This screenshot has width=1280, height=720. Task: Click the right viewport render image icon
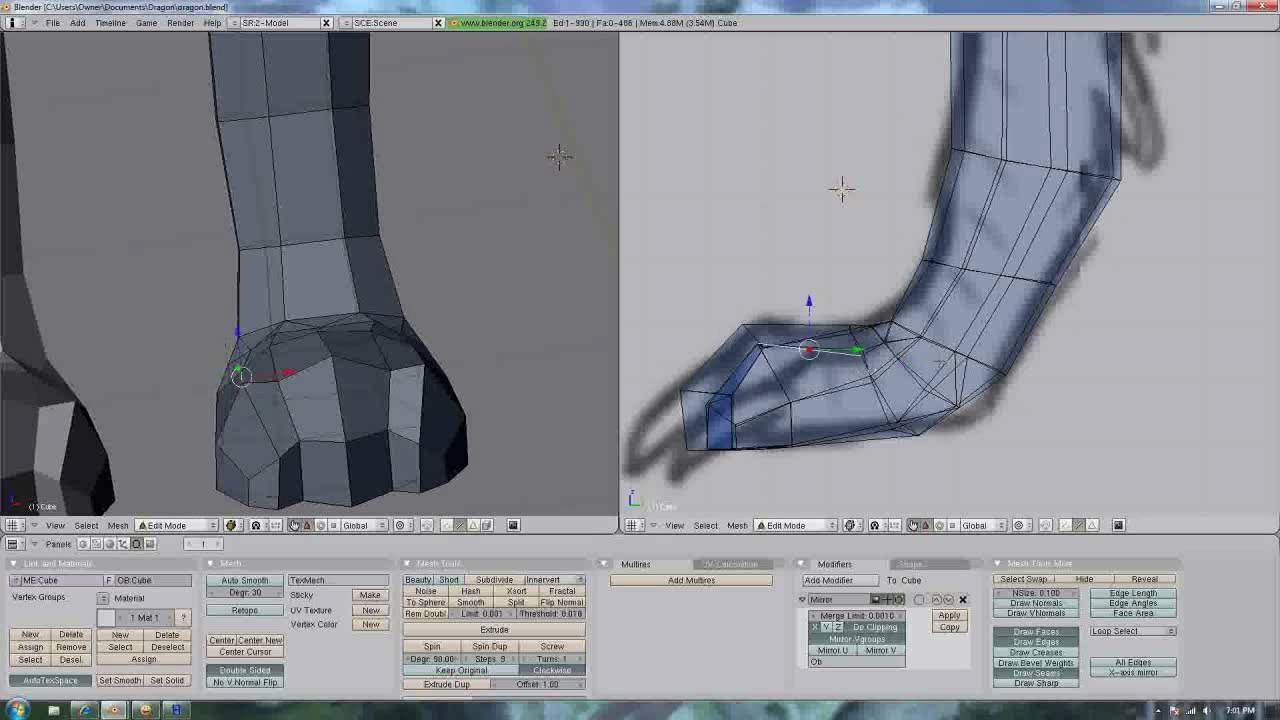1118,525
